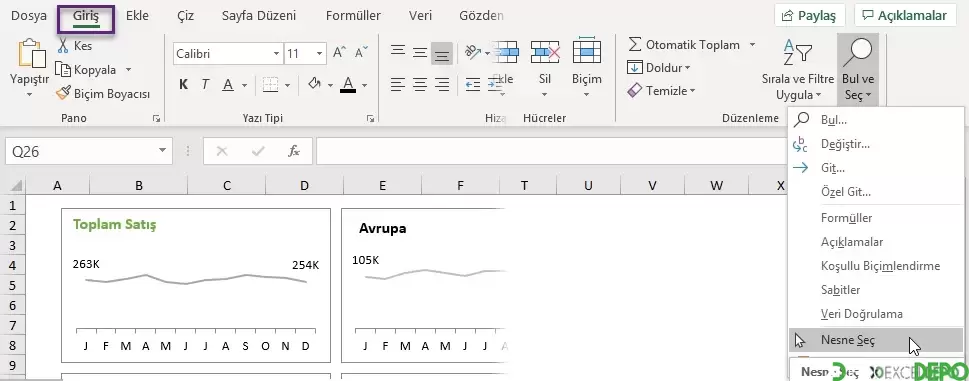Choose Bul... from the dropdown menu
Viewport: 969px width, 381px height.
(876, 120)
